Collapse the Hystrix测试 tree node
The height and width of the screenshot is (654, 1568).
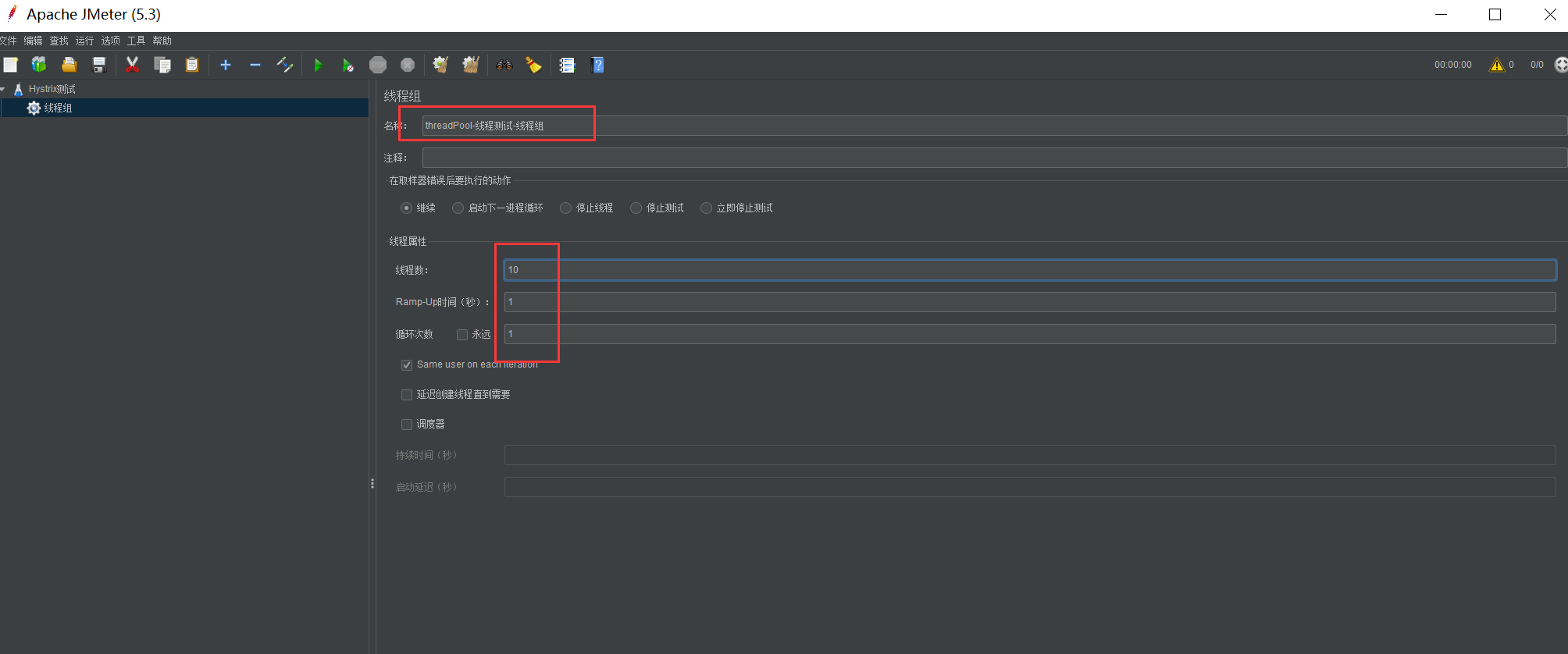point(3,89)
